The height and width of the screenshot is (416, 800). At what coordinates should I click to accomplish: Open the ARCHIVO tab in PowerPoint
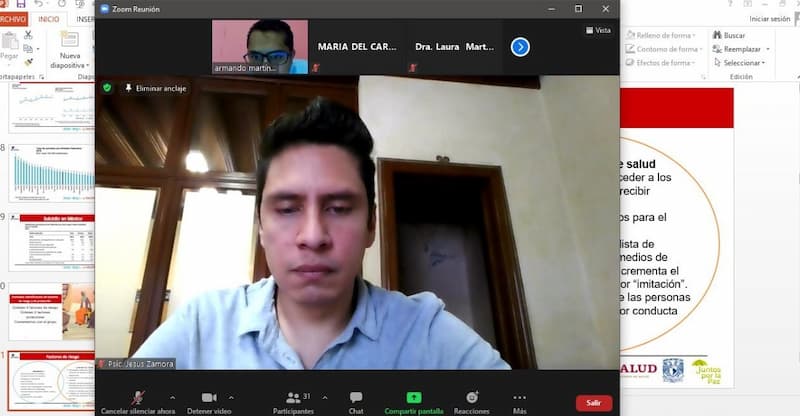(x=13, y=19)
